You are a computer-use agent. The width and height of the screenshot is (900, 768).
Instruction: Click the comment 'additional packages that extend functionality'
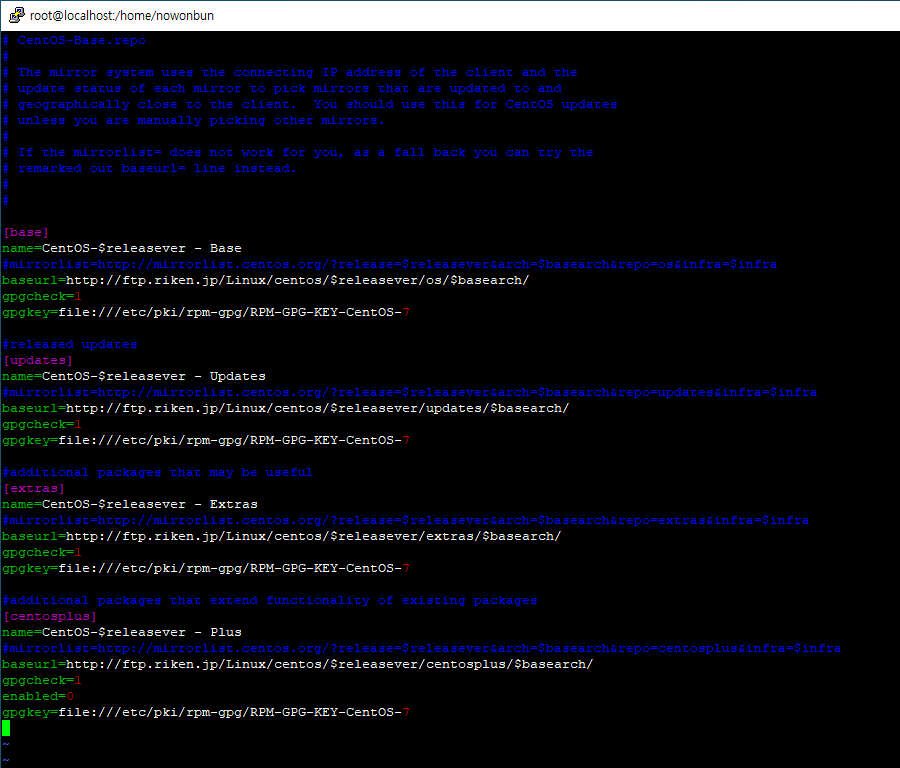click(x=270, y=600)
